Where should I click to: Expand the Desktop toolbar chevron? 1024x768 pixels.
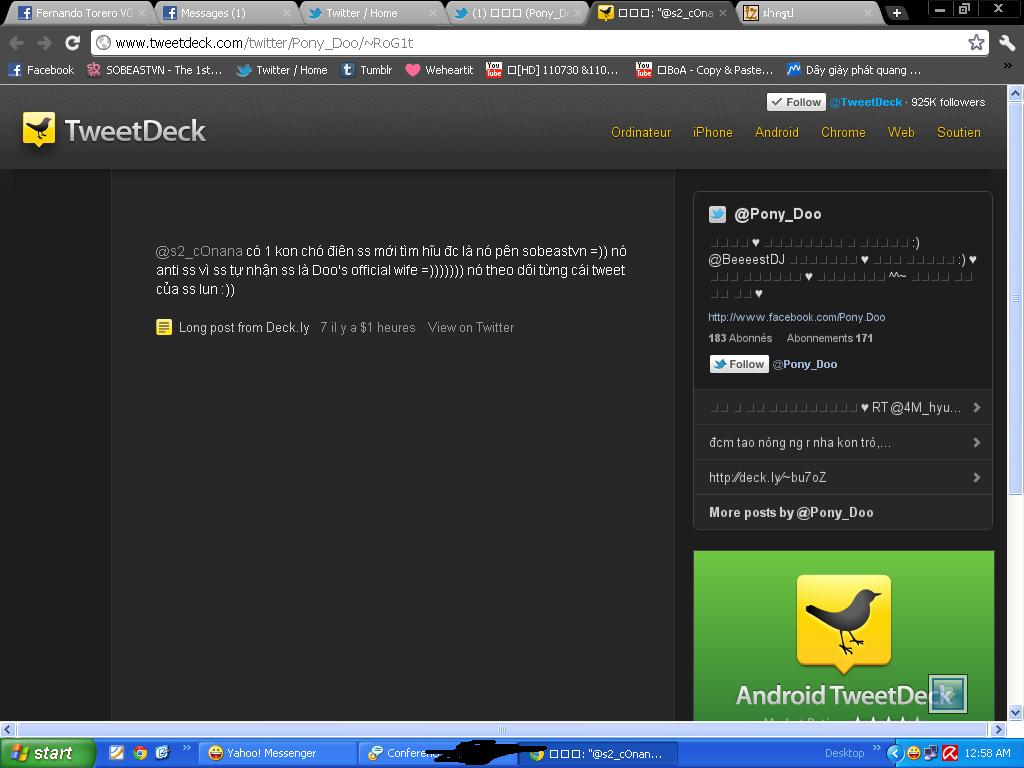point(876,748)
